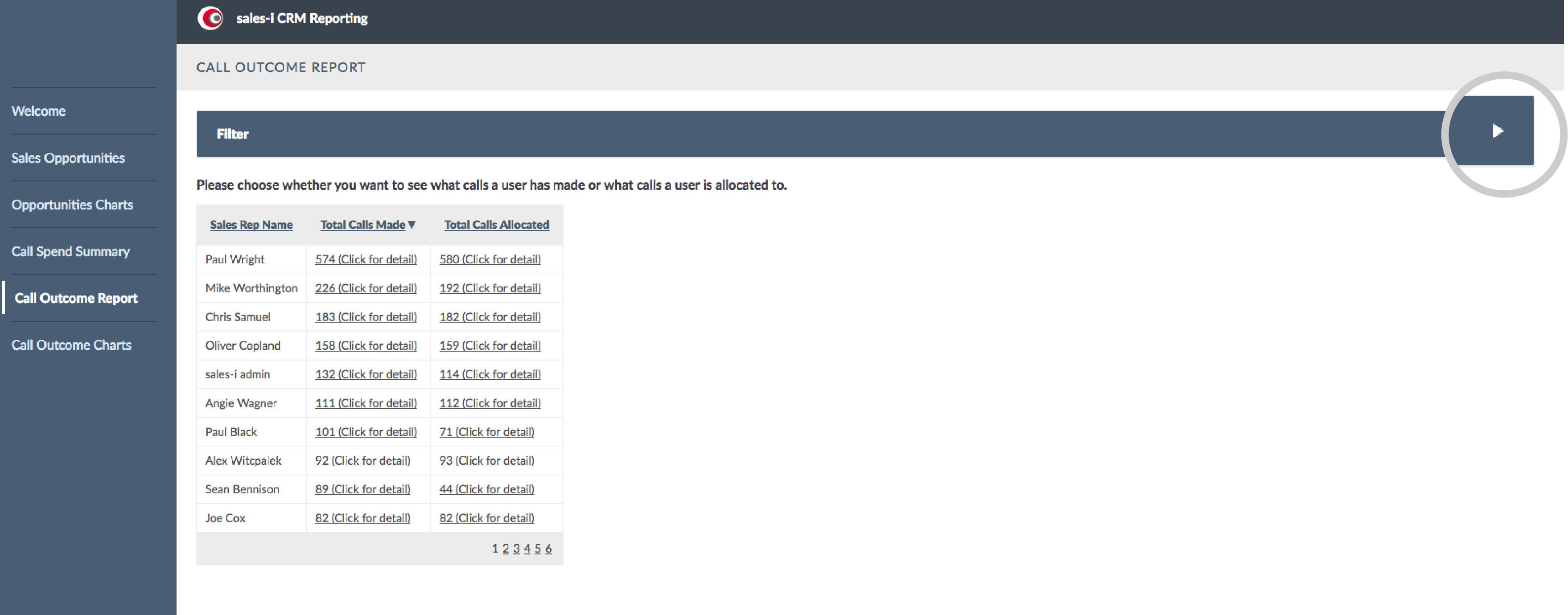
Task: Click Paul Wright total calls allocated detail
Action: [490, 258]
